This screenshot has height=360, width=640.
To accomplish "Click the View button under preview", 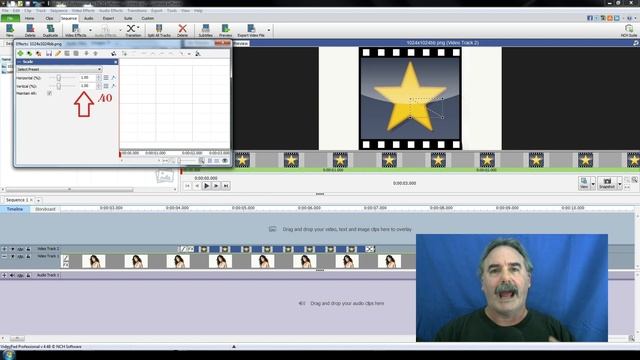I will 584,183.
